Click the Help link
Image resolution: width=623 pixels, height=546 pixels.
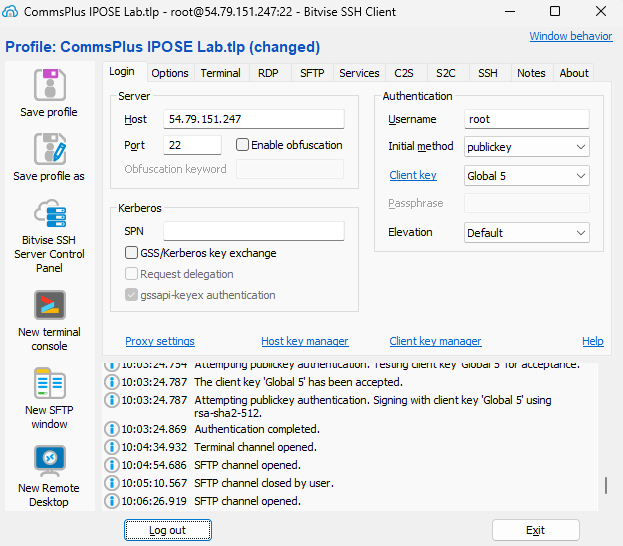tap(593, 341)
